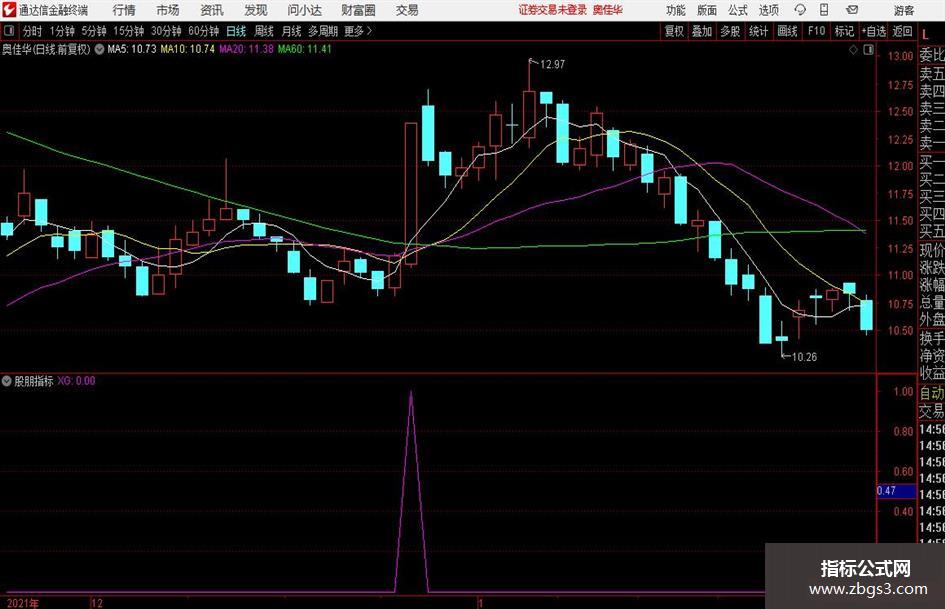Click the 12.97 high price marker

[552, 65]
